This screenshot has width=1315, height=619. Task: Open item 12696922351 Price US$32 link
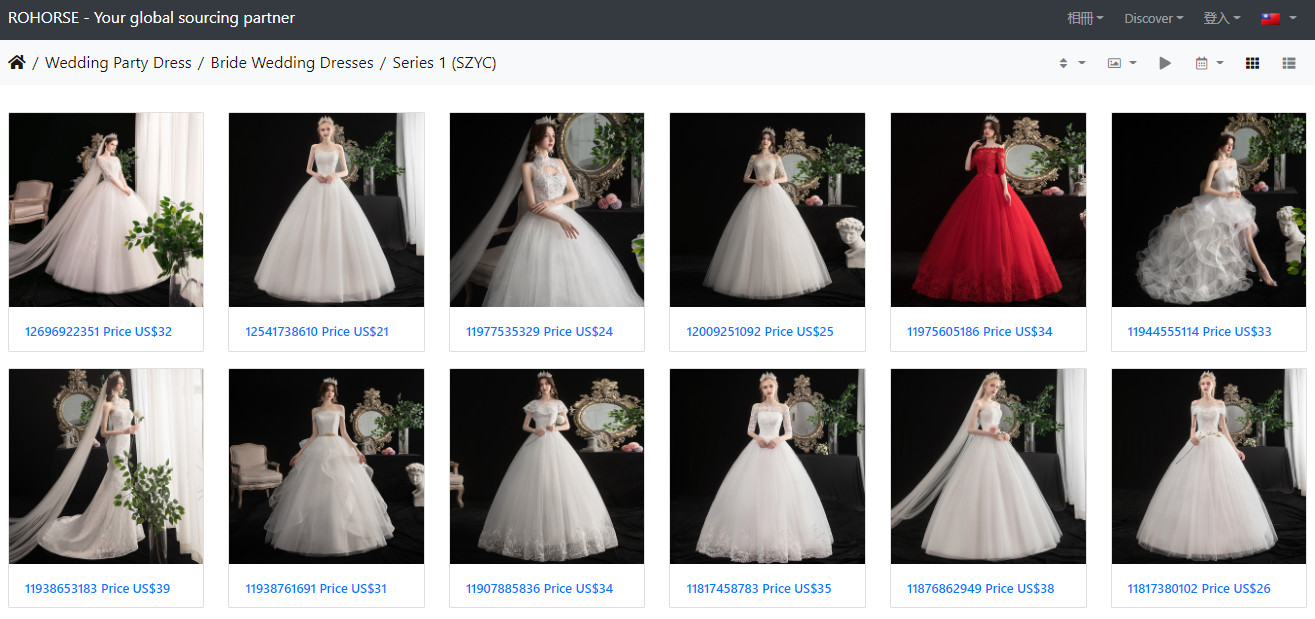click(x=98, y=331)
